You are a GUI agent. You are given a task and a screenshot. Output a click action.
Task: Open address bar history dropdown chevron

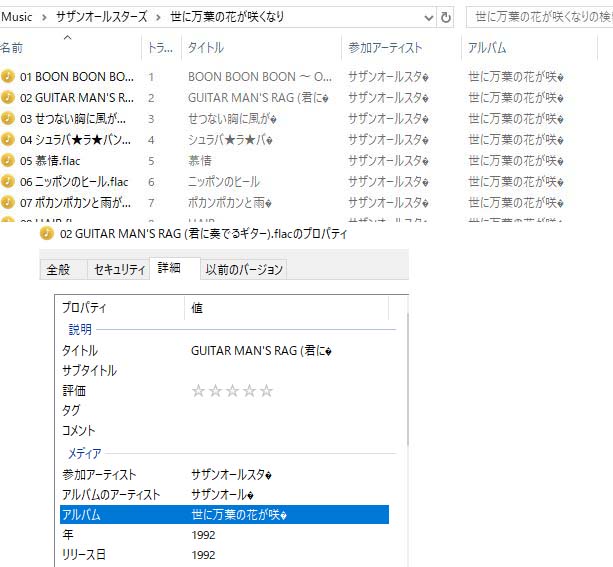point(429,18)
